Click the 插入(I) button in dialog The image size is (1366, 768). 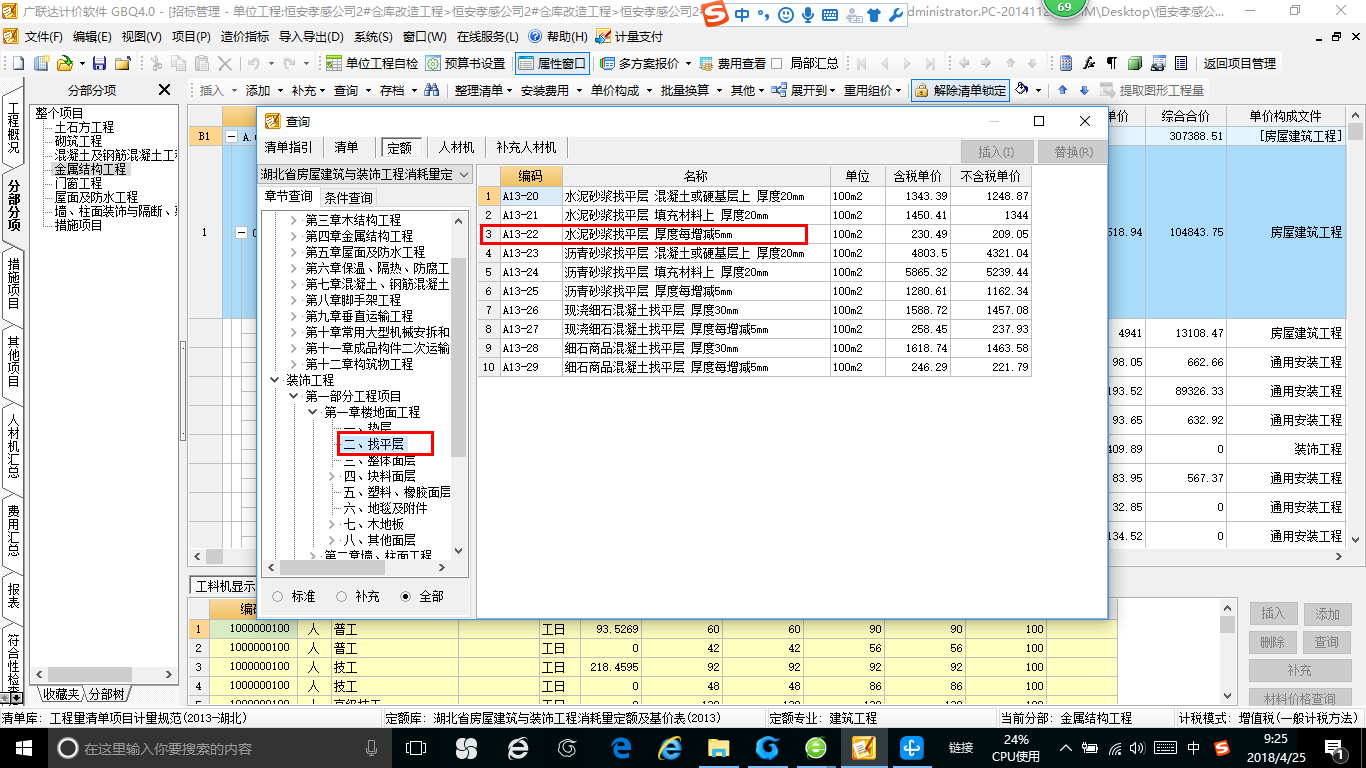point(996,152)
